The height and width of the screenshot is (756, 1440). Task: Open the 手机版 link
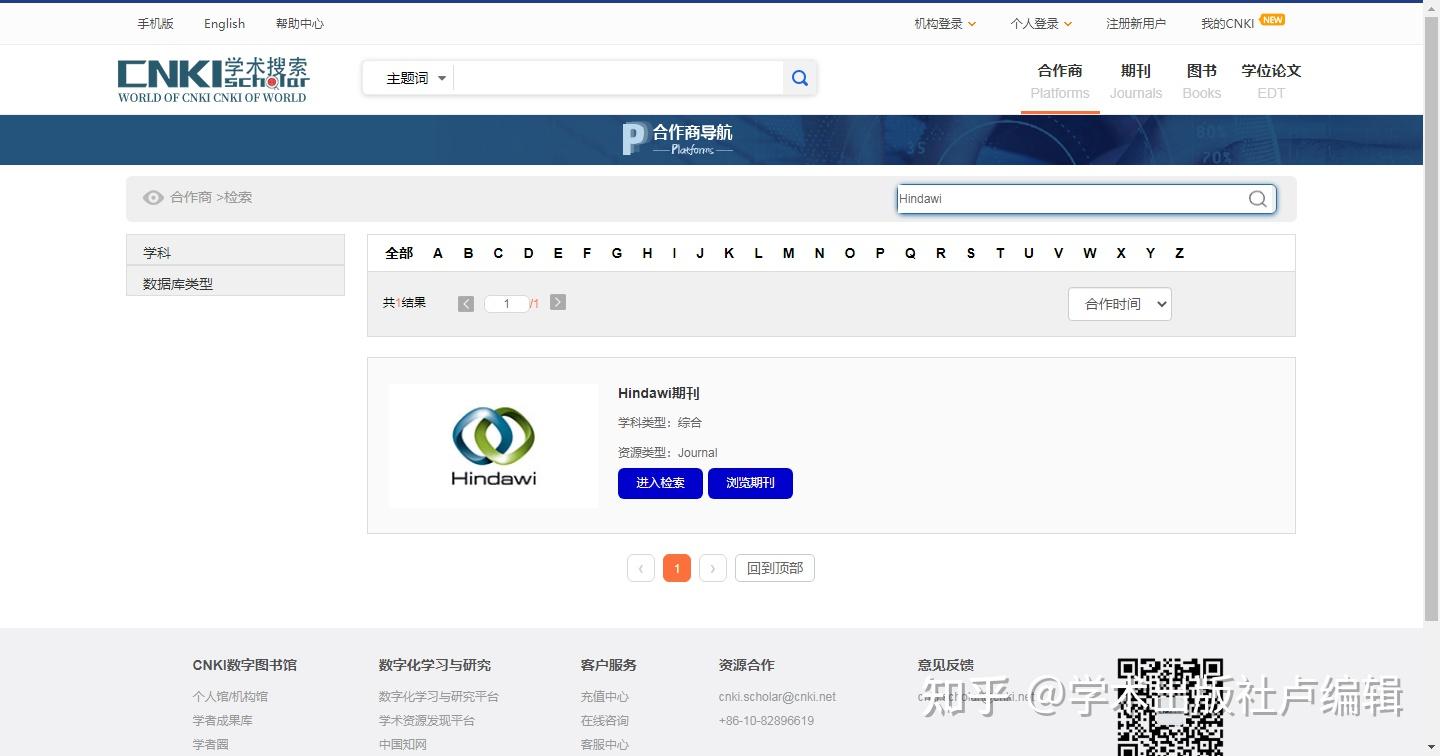pos(155,23)
